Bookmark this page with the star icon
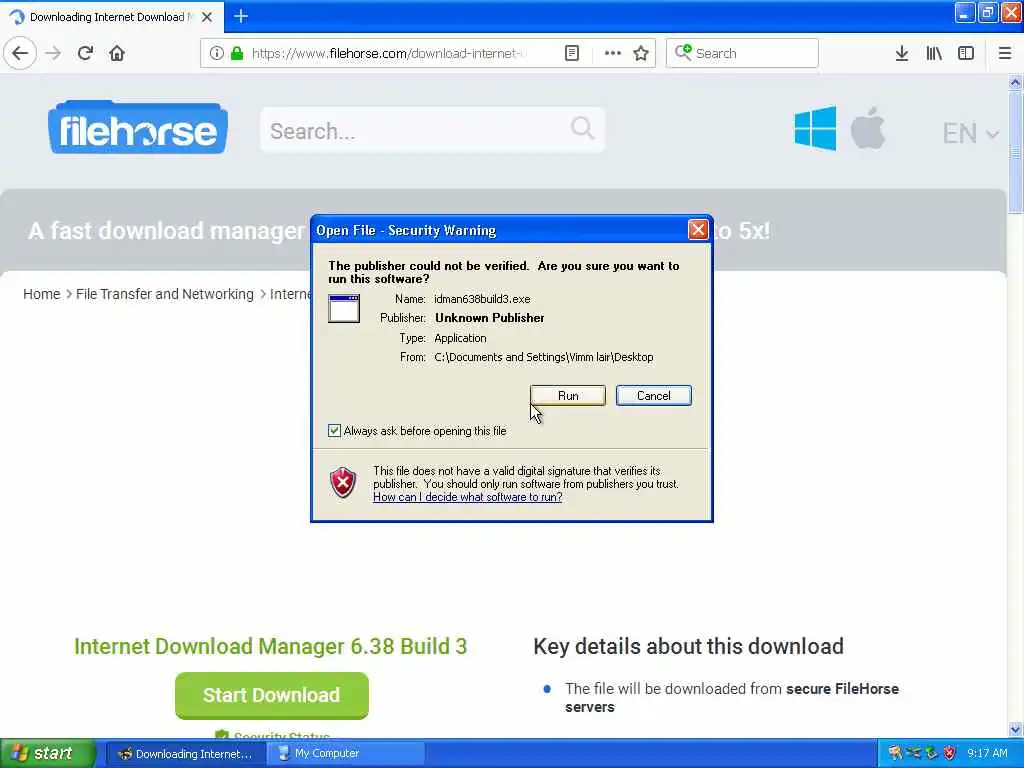 [641, 53]
